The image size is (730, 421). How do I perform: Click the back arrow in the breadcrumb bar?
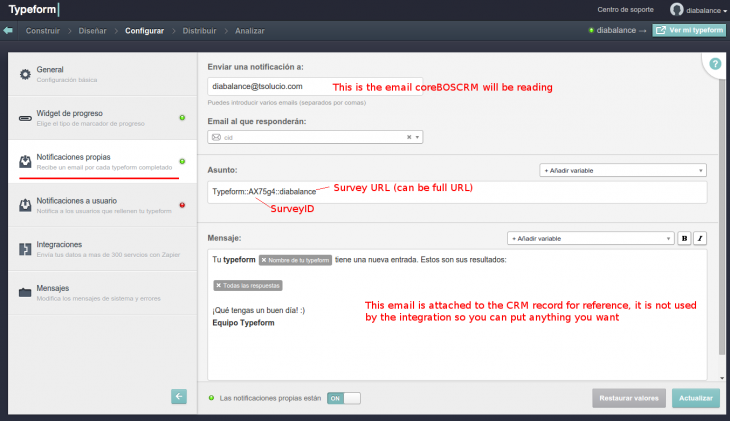(8, 31)
